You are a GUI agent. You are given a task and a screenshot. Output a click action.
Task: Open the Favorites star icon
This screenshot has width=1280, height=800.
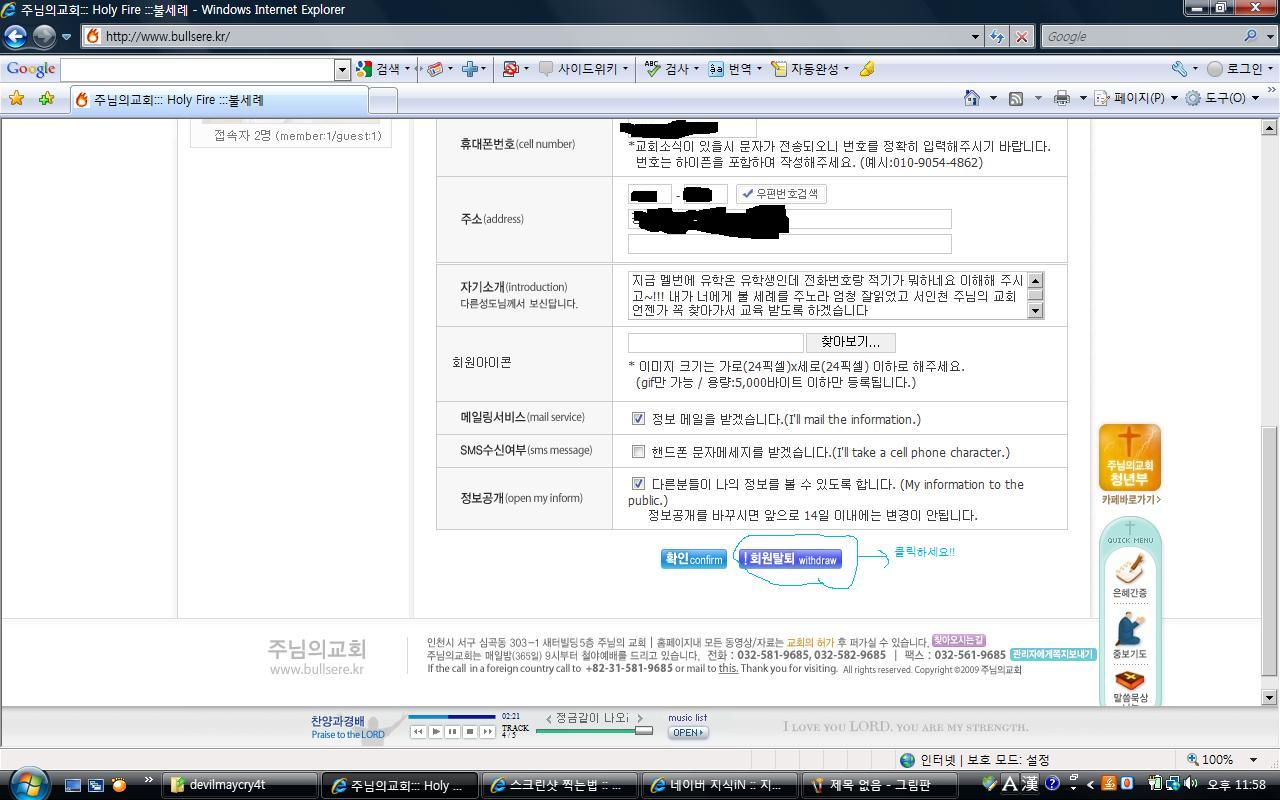(16, 98)
